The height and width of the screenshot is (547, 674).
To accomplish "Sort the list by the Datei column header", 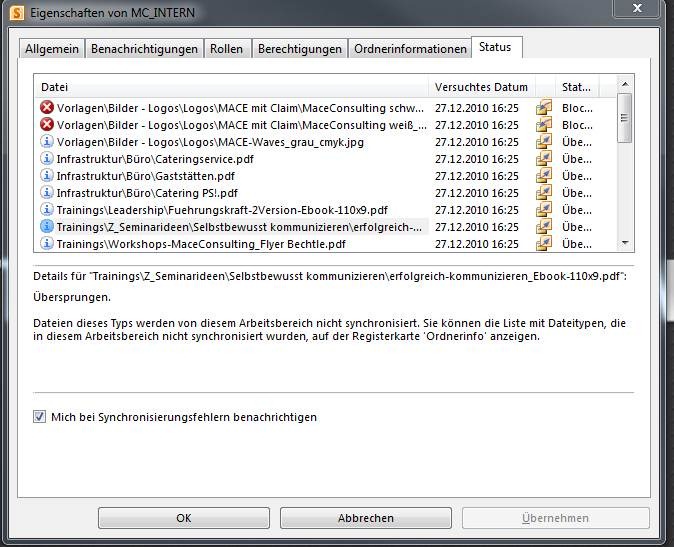I will pos(230,87).
